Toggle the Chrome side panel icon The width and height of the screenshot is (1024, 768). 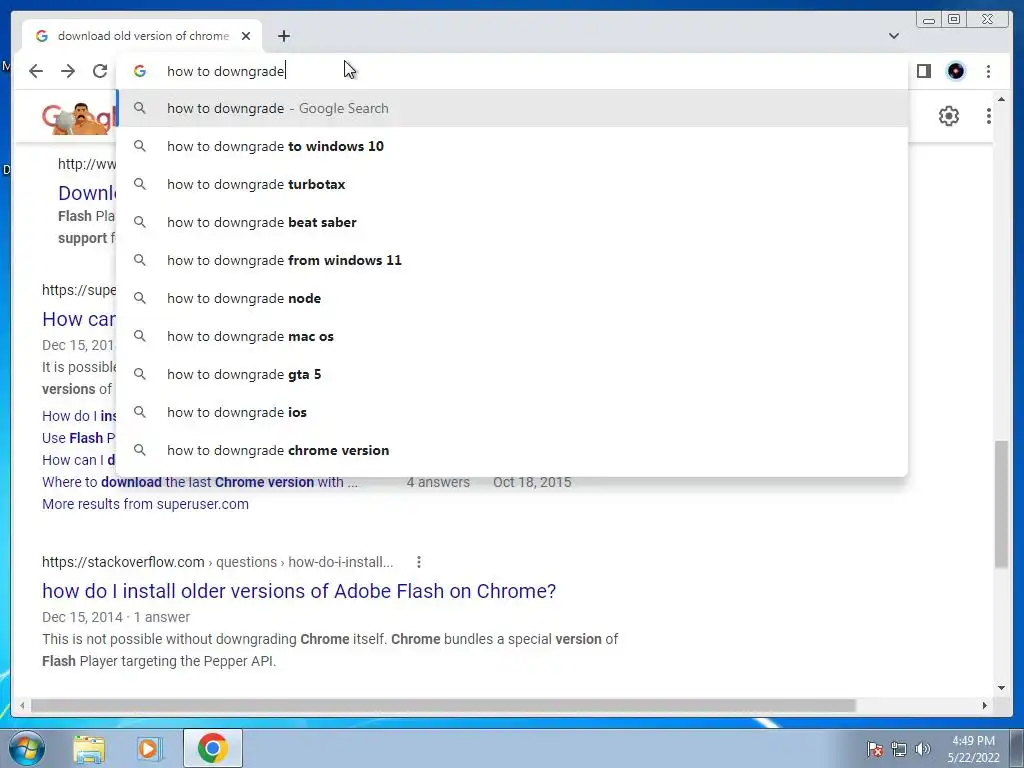[923, 71]
